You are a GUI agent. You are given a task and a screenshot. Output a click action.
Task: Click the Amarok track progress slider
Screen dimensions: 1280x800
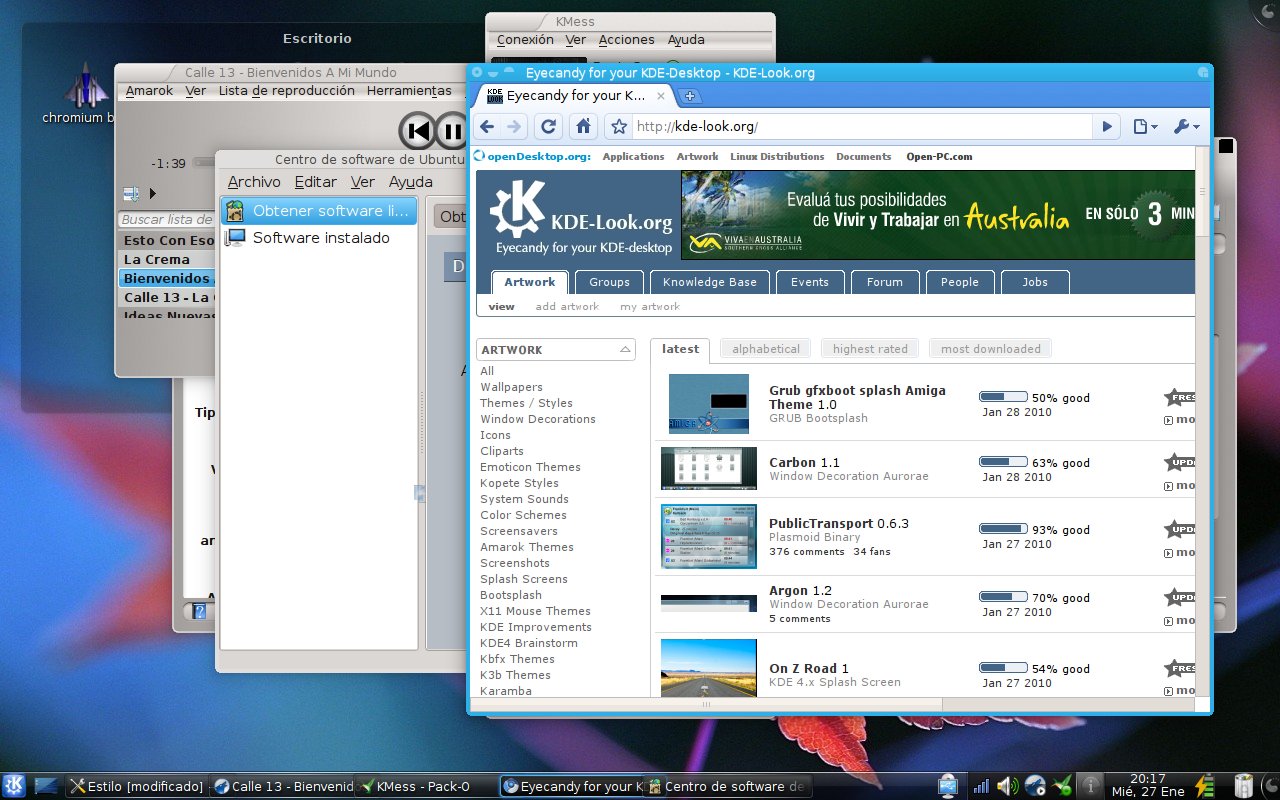(204, 163)
